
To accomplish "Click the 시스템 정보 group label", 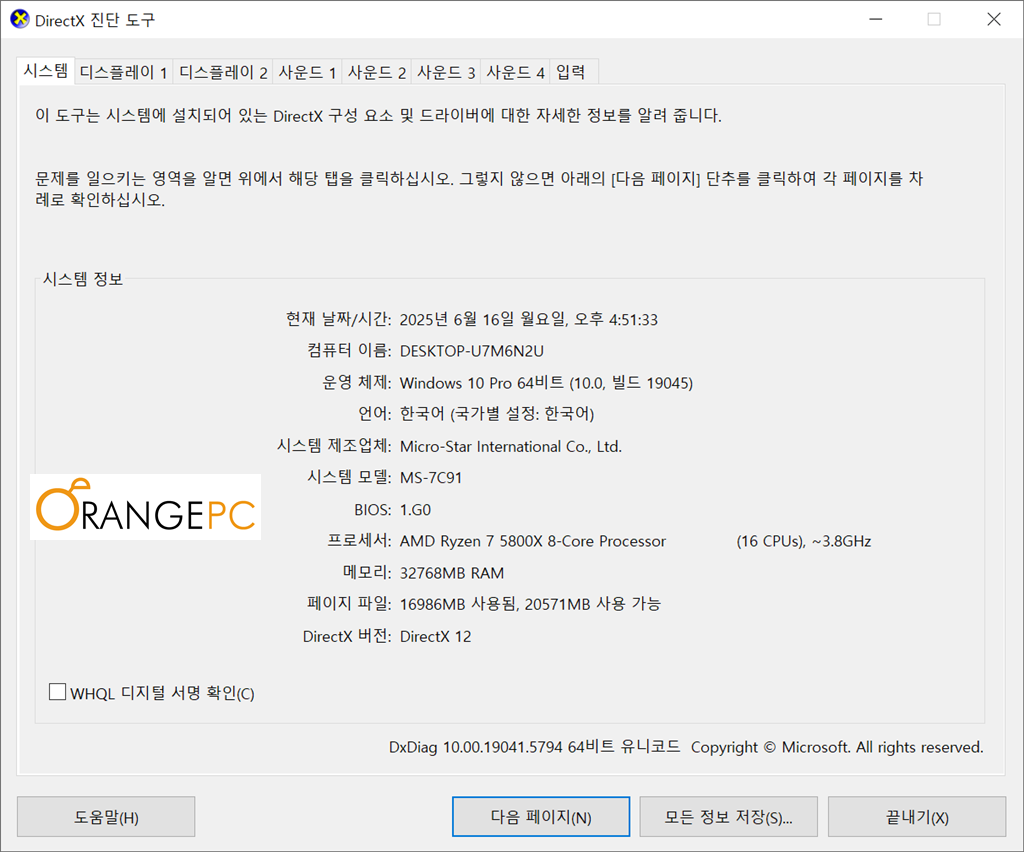I will tap(83, 279).
